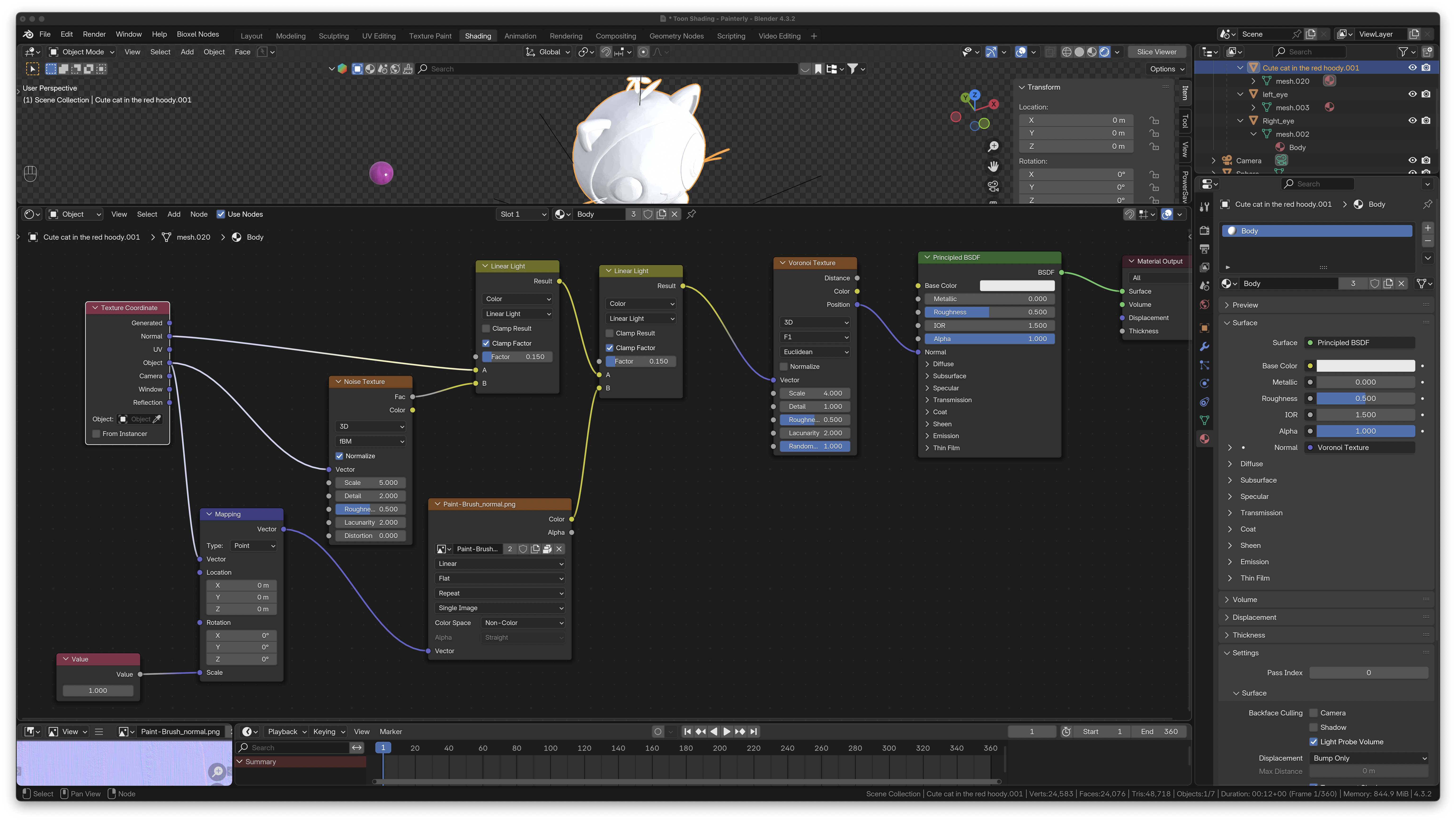Switch viewport to Solid shading
1456x821 pixels.
[x=1079, y=52]
